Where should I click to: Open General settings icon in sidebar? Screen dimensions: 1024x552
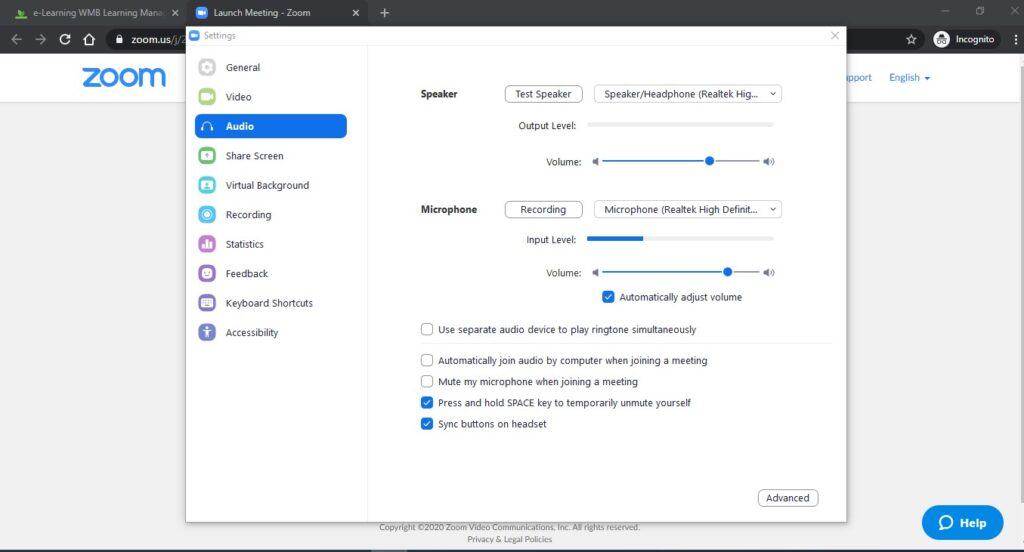(207, 67)
